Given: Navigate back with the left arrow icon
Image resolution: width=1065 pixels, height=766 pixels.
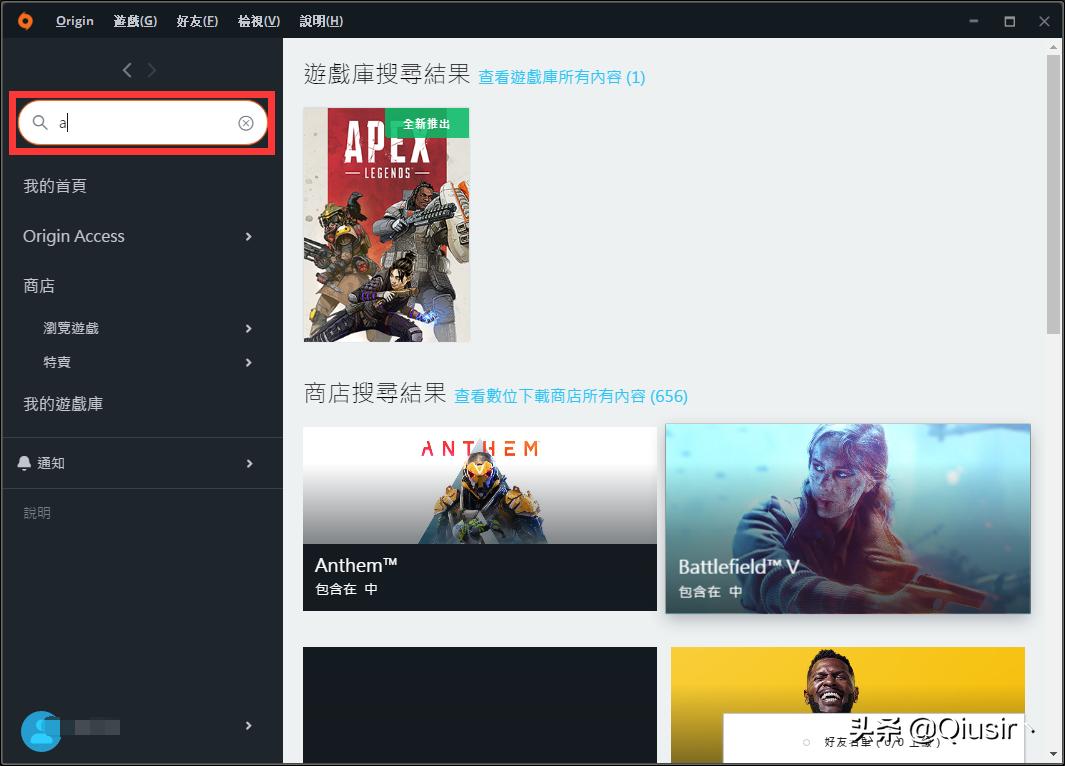Looking at the screenshot, I should [126, 70].
